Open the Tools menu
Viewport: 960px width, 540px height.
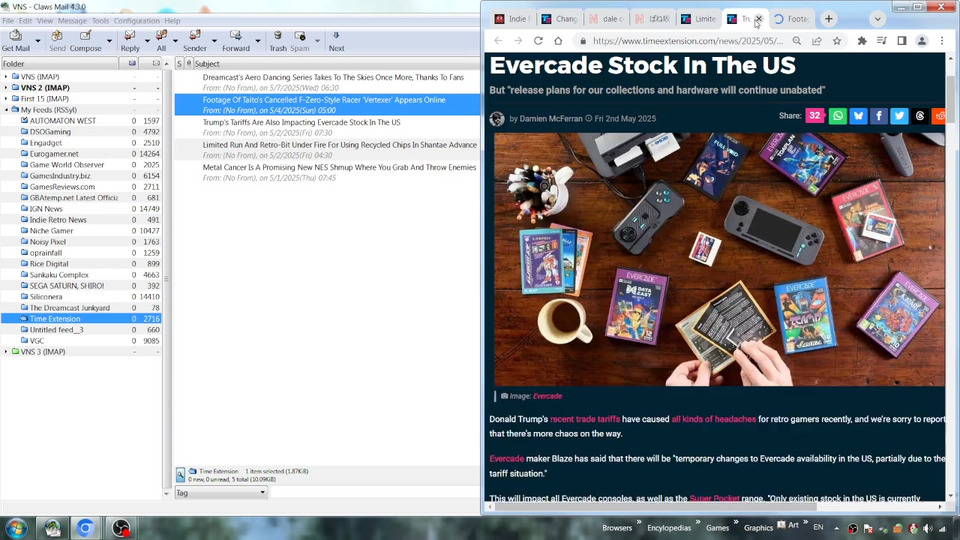[x=100, y=21]
